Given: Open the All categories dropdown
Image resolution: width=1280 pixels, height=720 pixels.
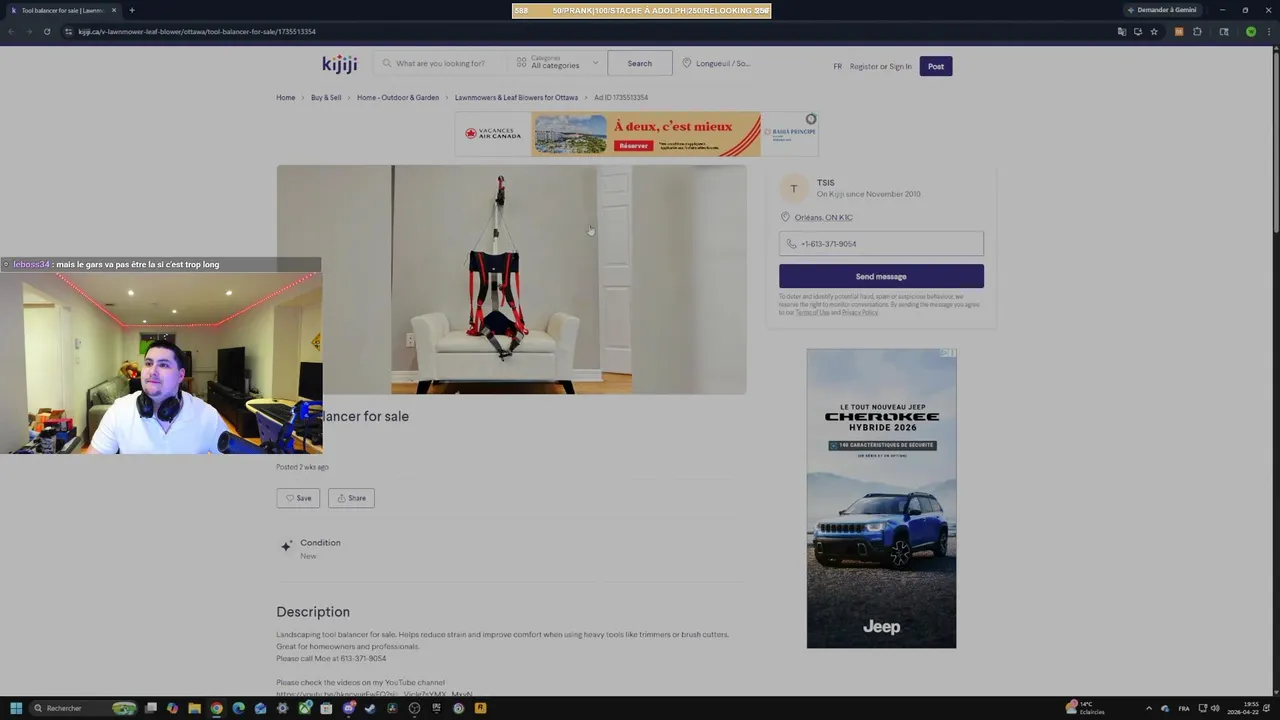Looking at the screenshot, I should click(557, 63).
